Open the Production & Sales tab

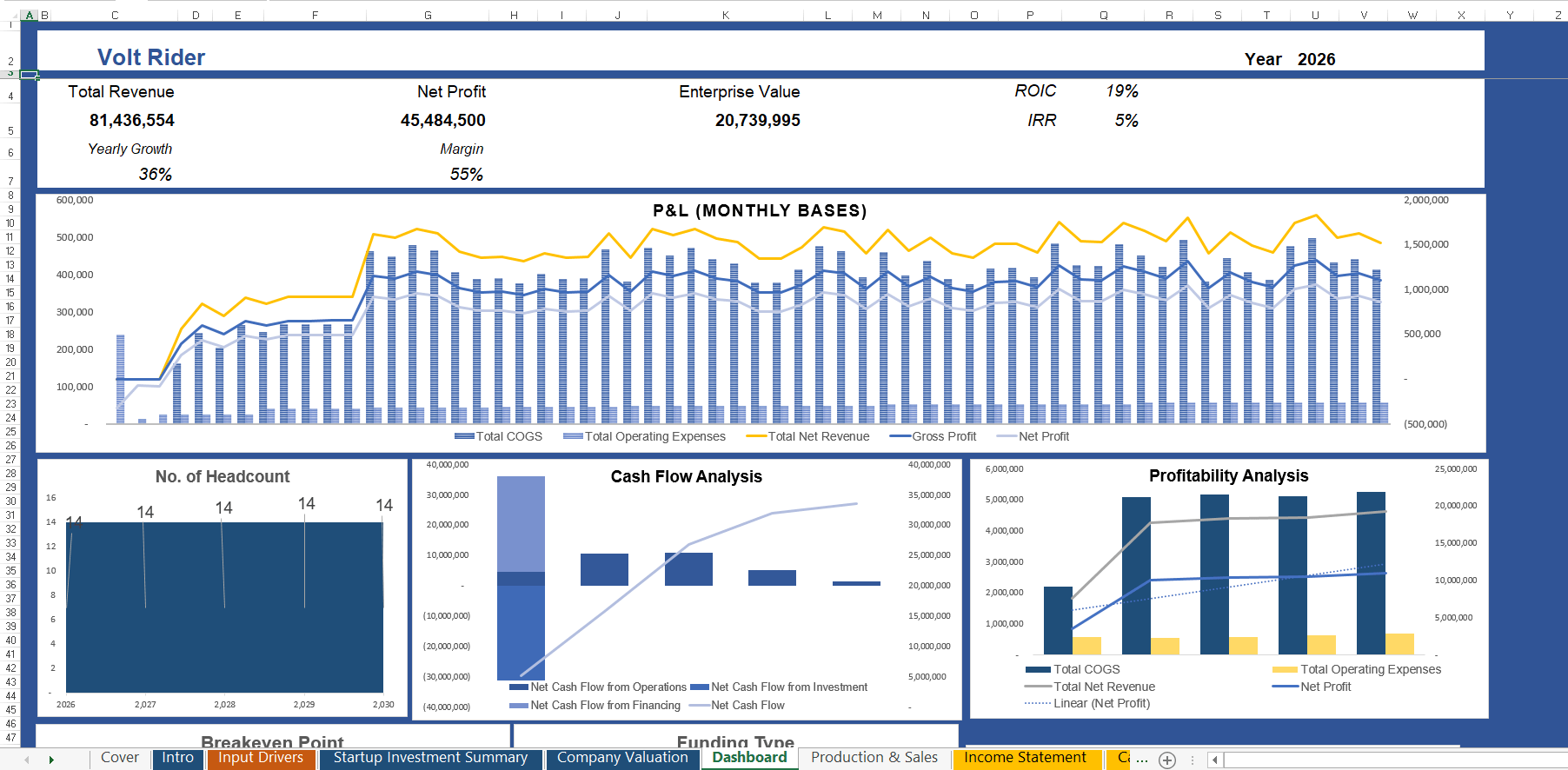874,758
